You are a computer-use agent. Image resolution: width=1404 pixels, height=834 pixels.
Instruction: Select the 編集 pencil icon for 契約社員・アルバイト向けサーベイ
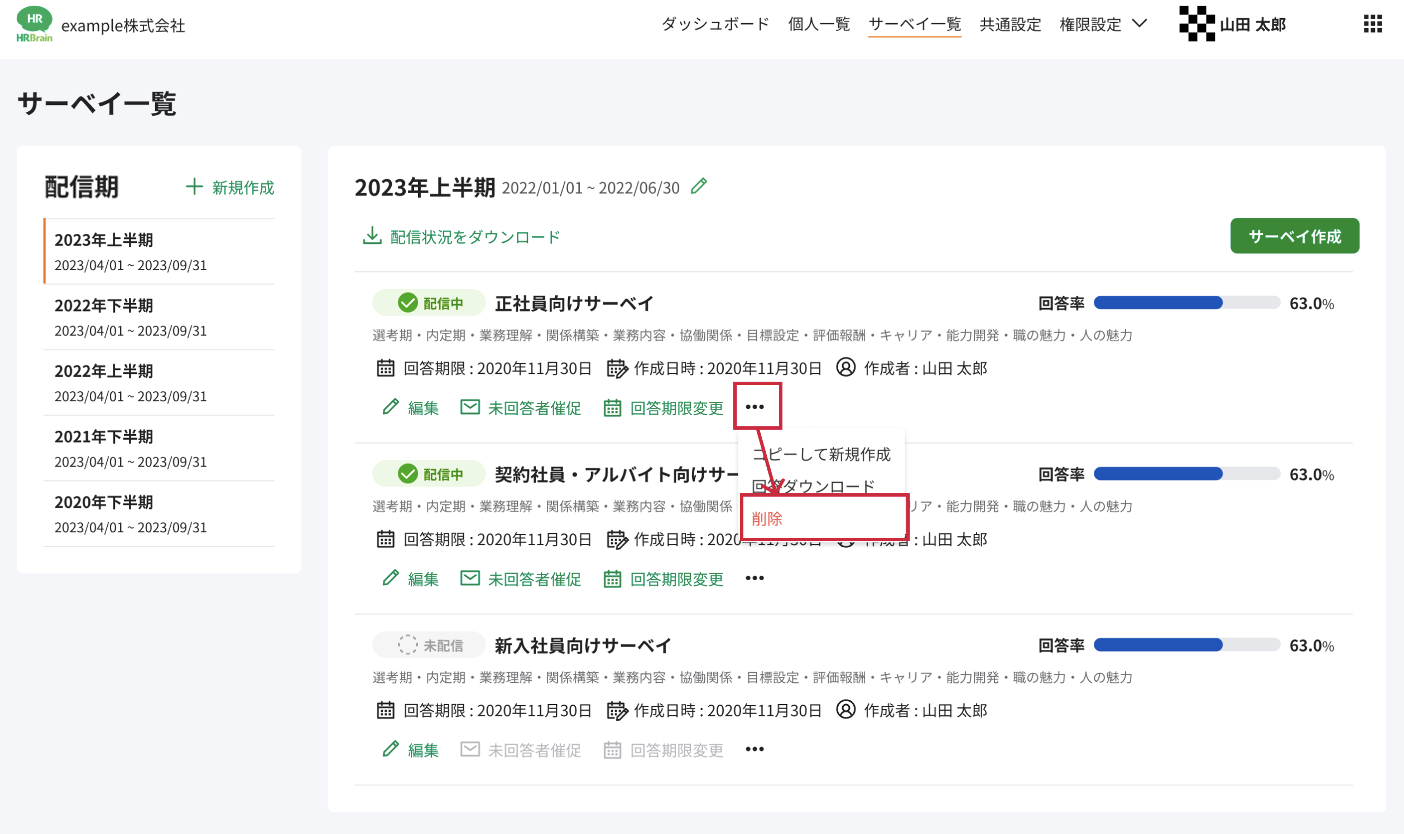(x=389, y=578)
